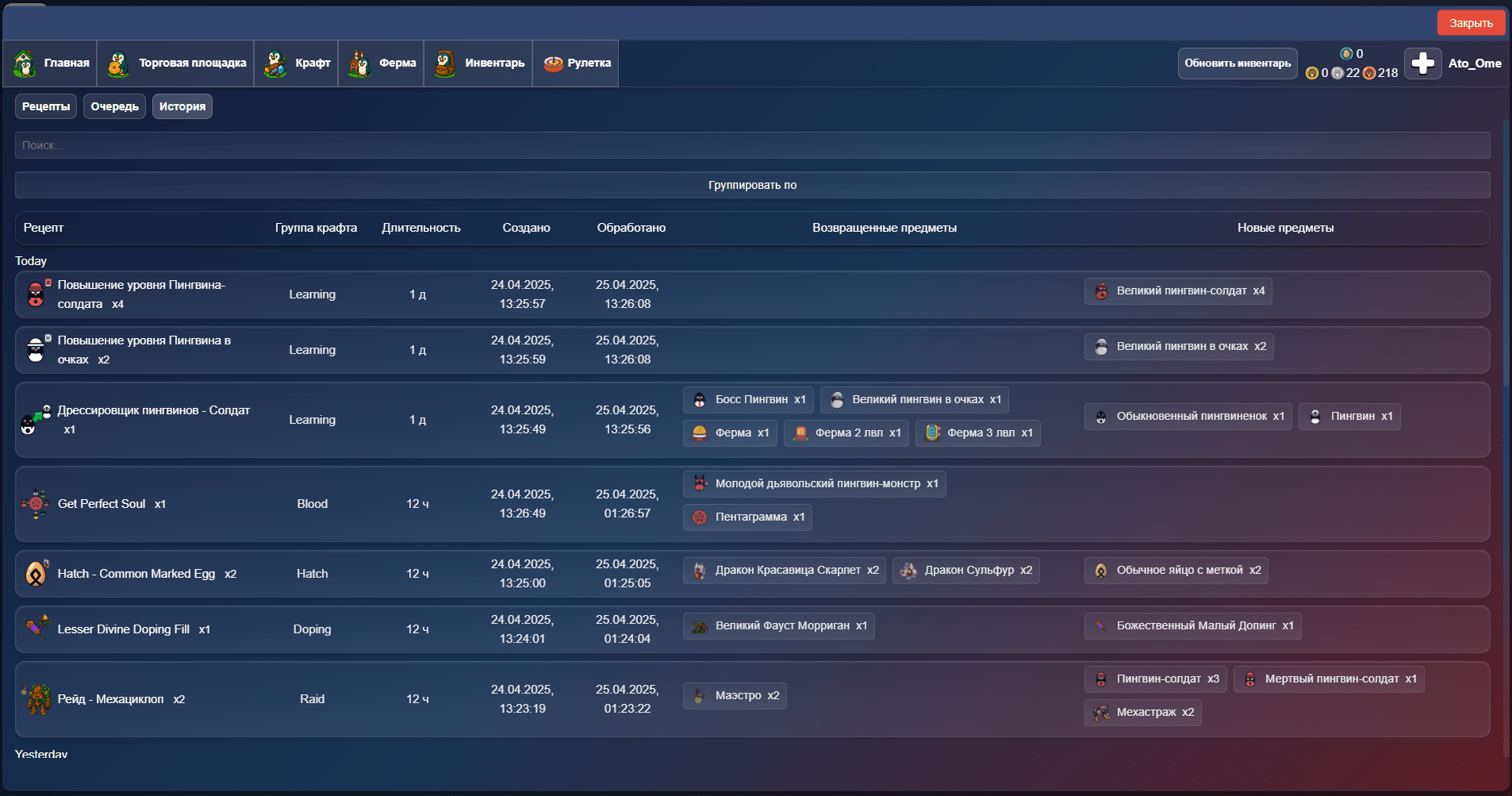Click the Doping craft group cell

pyautogui.click(x=313, y=629)
